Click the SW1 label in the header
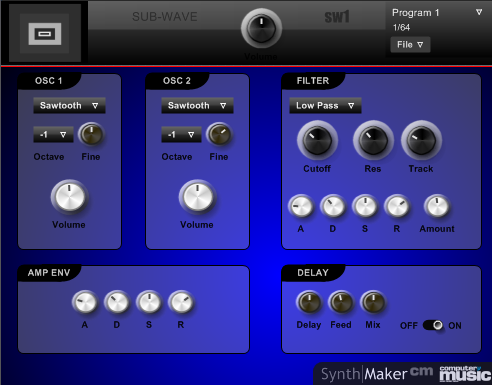Viewport: 492px width, 385px height. click(x=337, y=17)
